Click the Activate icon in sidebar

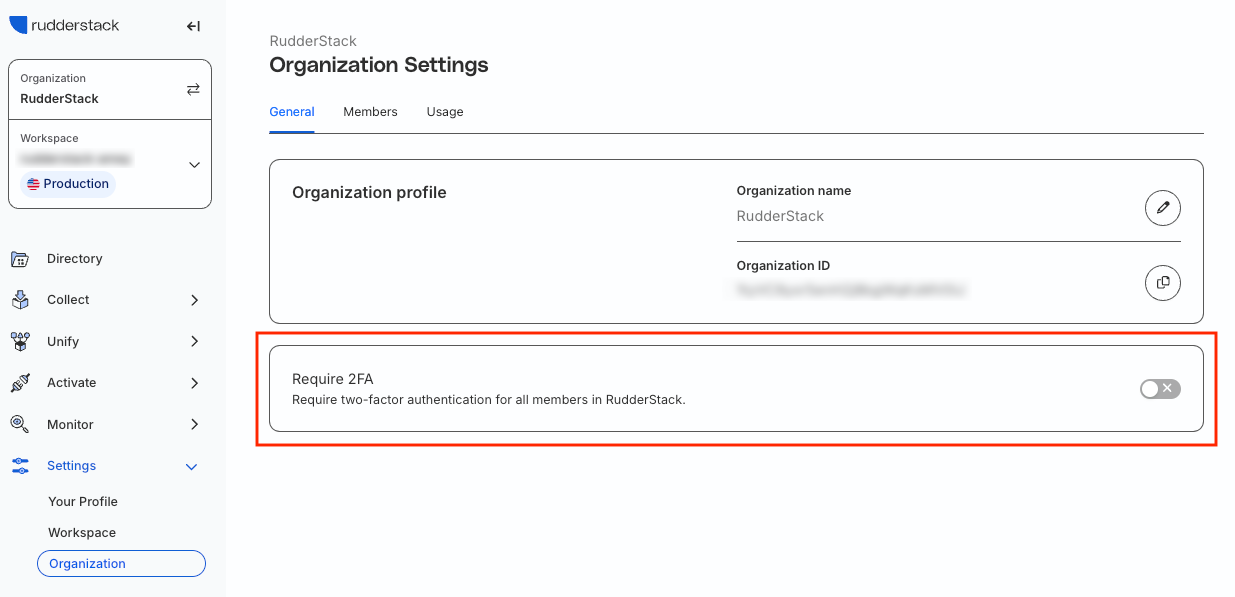pyautogui.click(x=19, y=383)
